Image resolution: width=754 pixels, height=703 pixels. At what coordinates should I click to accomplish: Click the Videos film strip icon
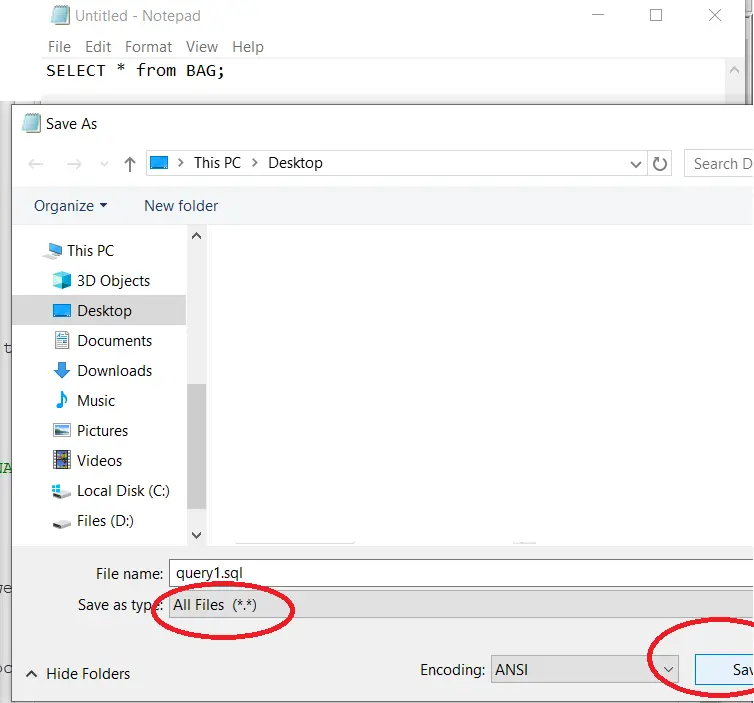tap(62, 460)
